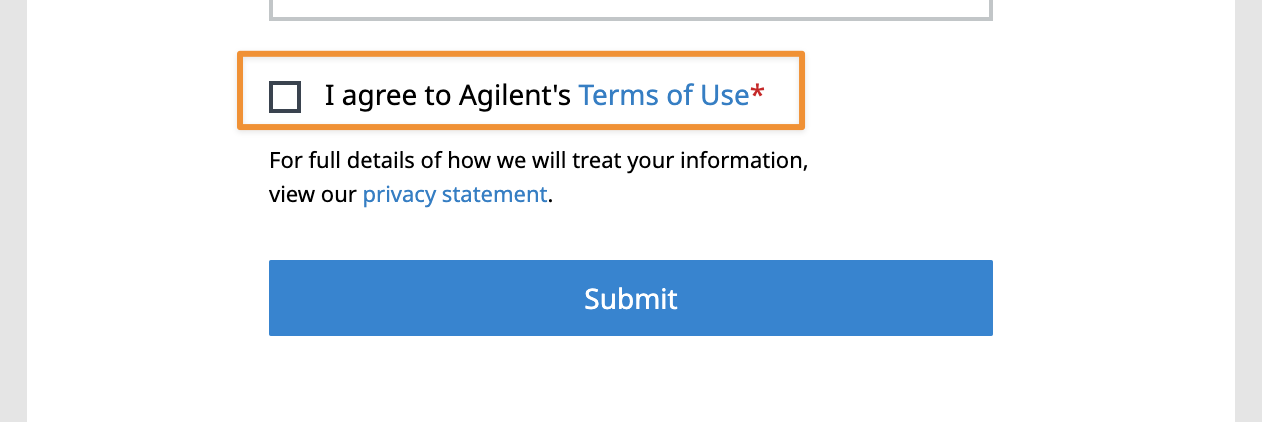The width and height of the screenshot is (1262, 422).
Task: Click the word 'Submit' on the button
Action: 630,298
